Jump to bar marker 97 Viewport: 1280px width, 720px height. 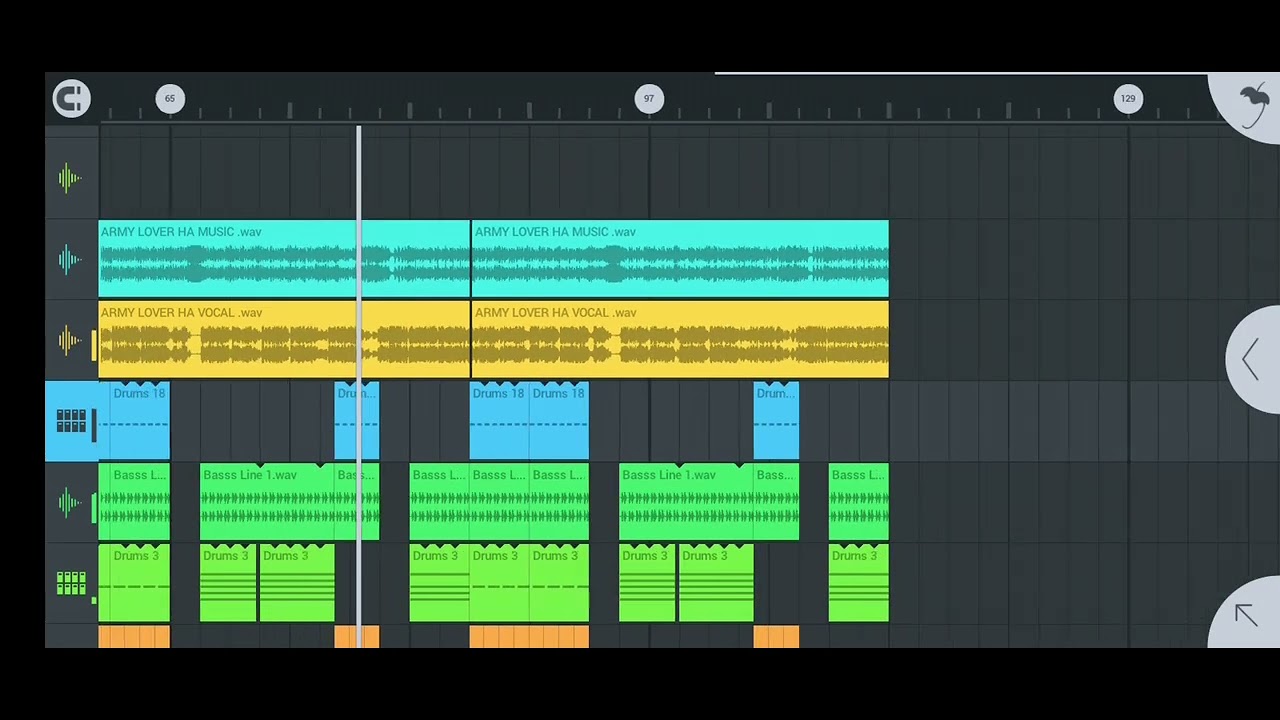(x=649, y=98)
